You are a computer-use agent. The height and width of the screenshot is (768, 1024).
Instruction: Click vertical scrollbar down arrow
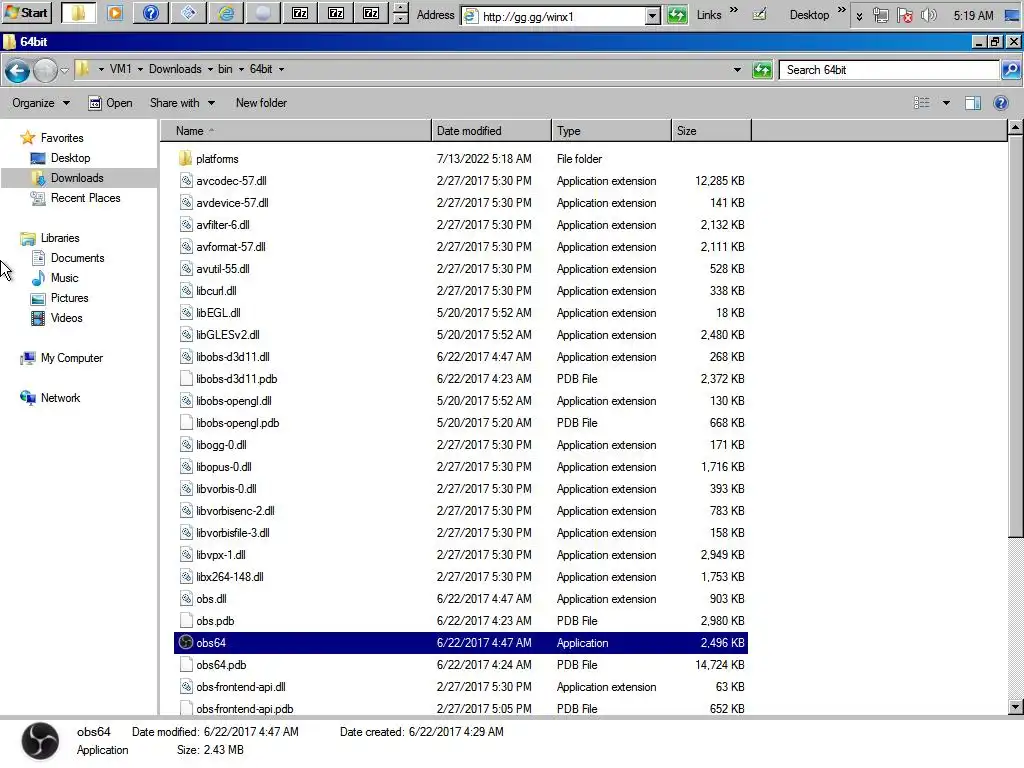point(1015,707)
